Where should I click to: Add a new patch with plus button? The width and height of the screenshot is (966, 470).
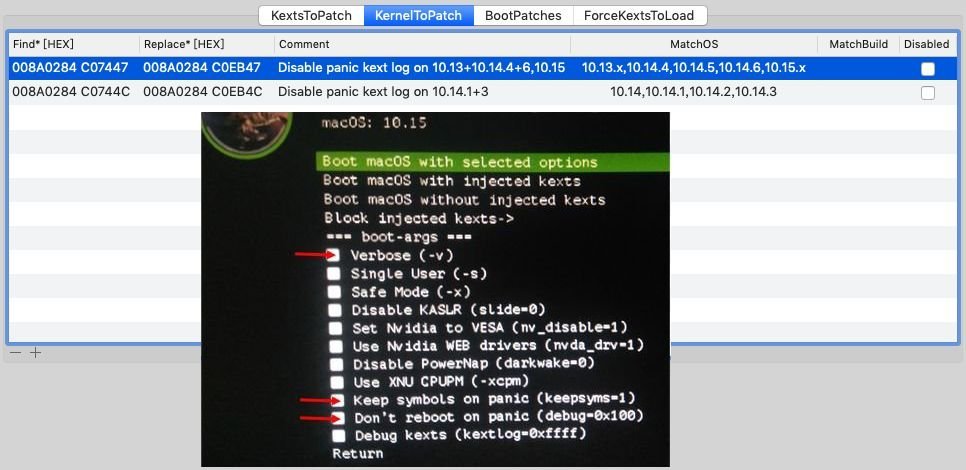36,352
